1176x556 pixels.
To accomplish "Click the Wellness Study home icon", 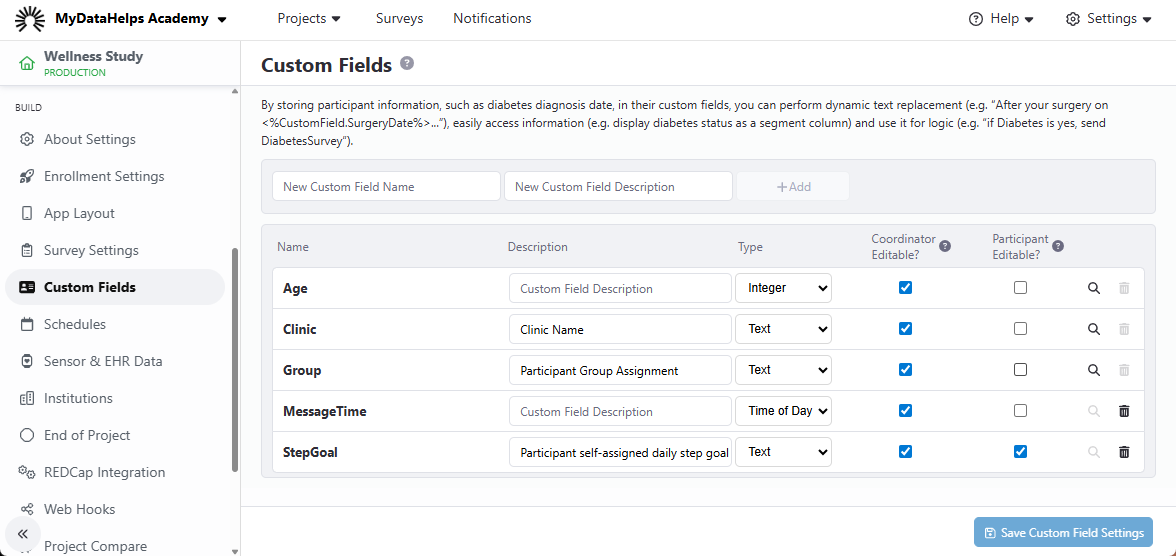I will pos(27,64).
